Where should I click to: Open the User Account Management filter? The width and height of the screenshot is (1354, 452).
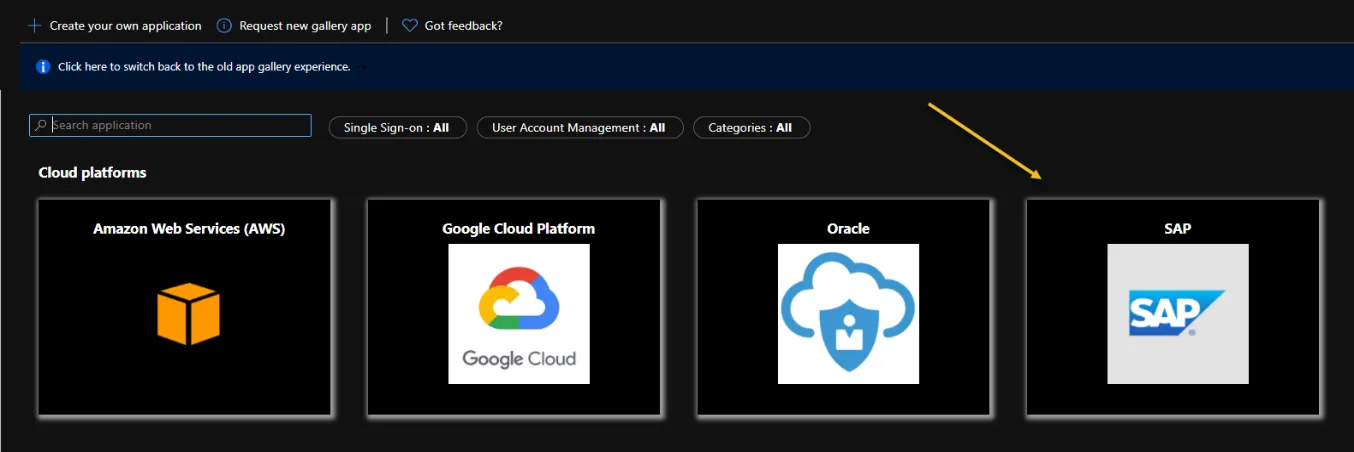580,128
